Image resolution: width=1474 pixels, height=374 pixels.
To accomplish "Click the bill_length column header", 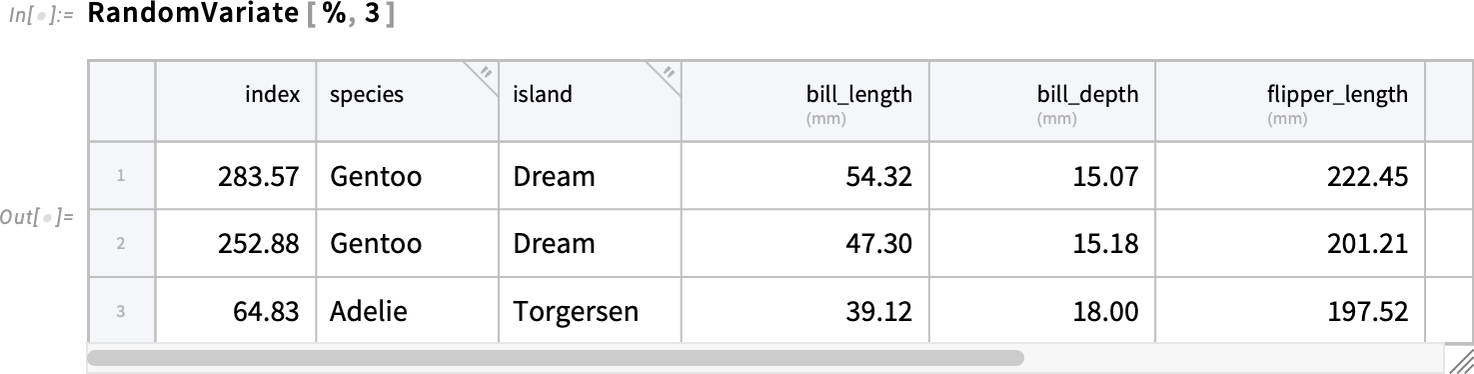I will [x=804, y=102].
